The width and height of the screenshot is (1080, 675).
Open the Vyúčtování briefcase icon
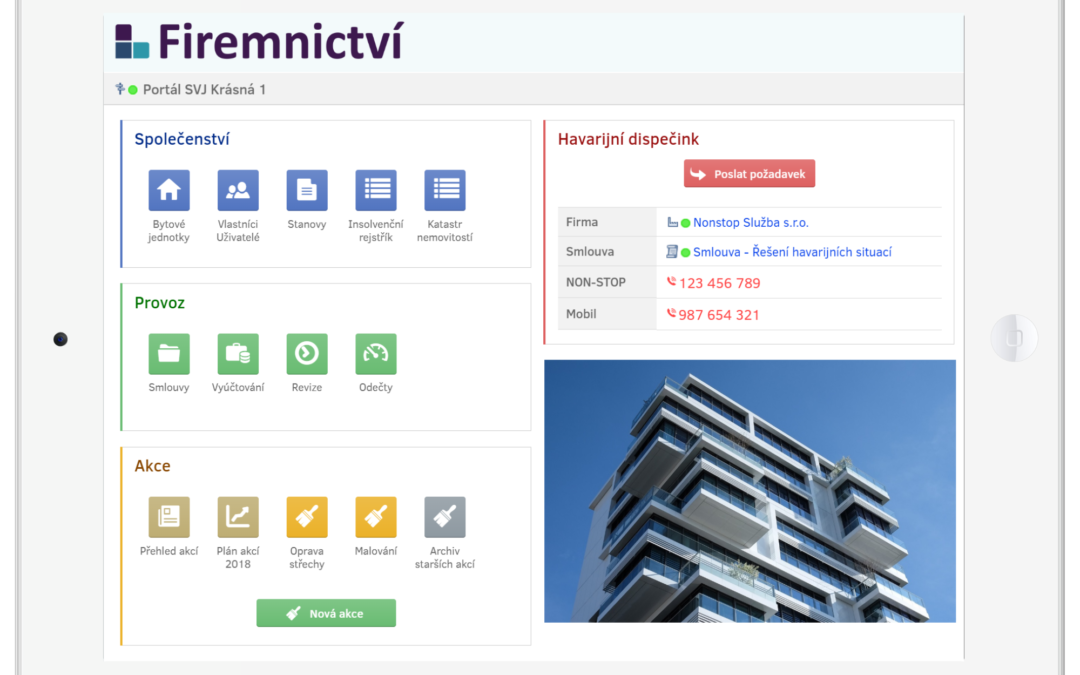(238, 354)
